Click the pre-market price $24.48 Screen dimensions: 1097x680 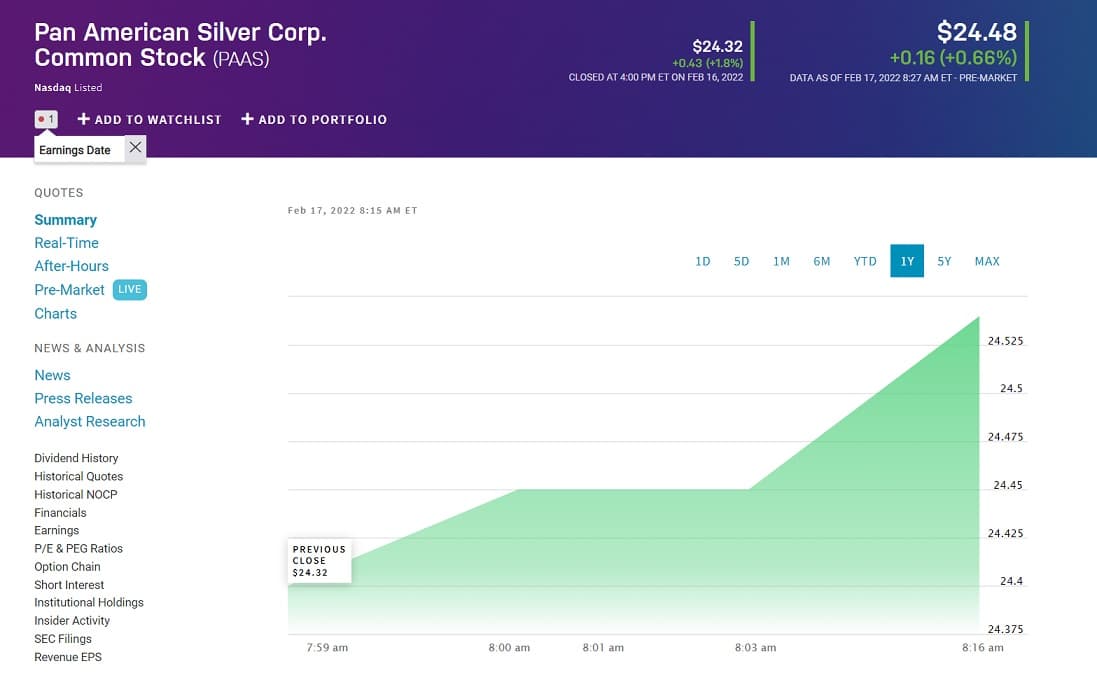(x=977, y=32)
